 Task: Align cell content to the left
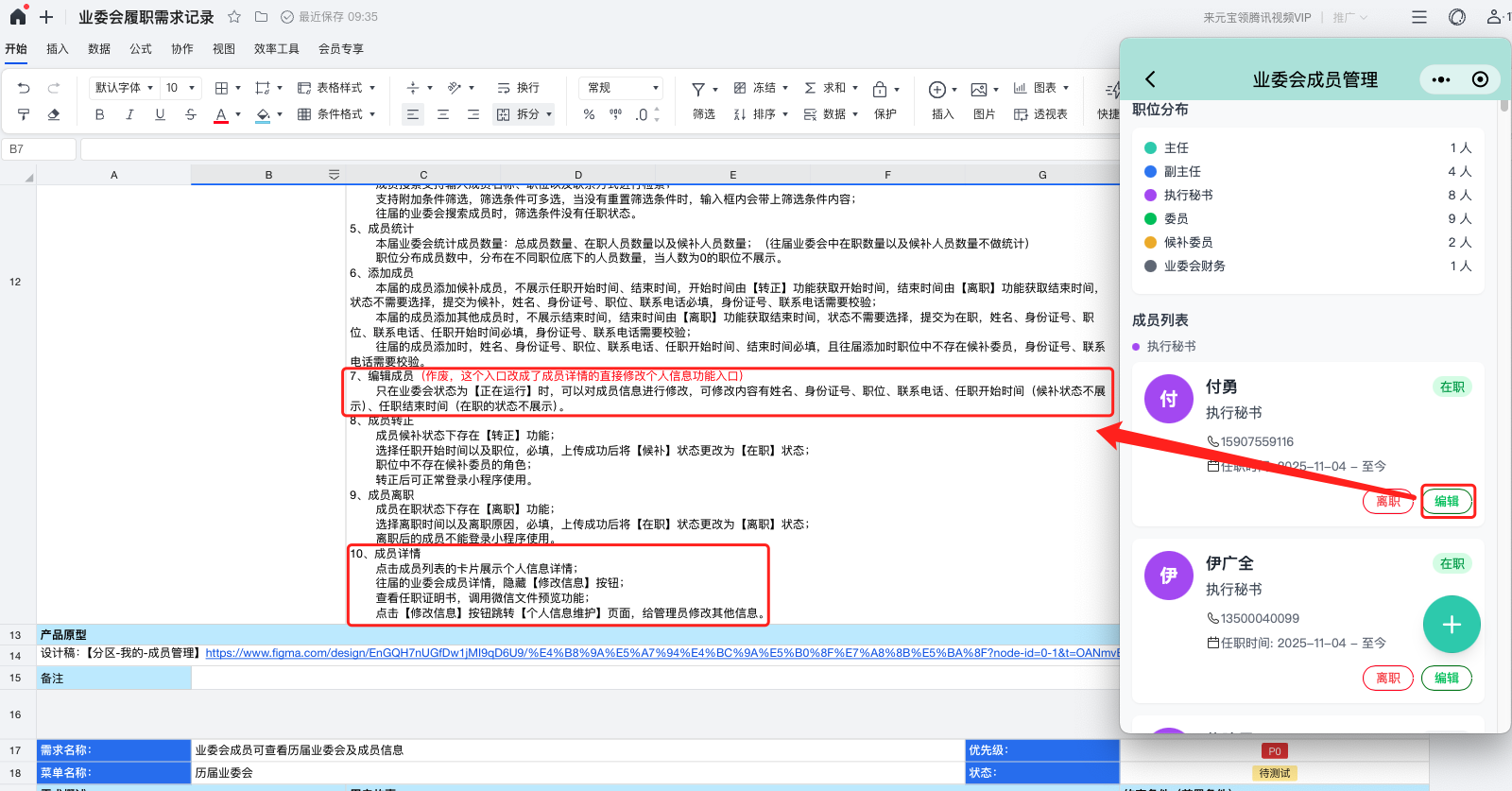[x=413, y=114]
